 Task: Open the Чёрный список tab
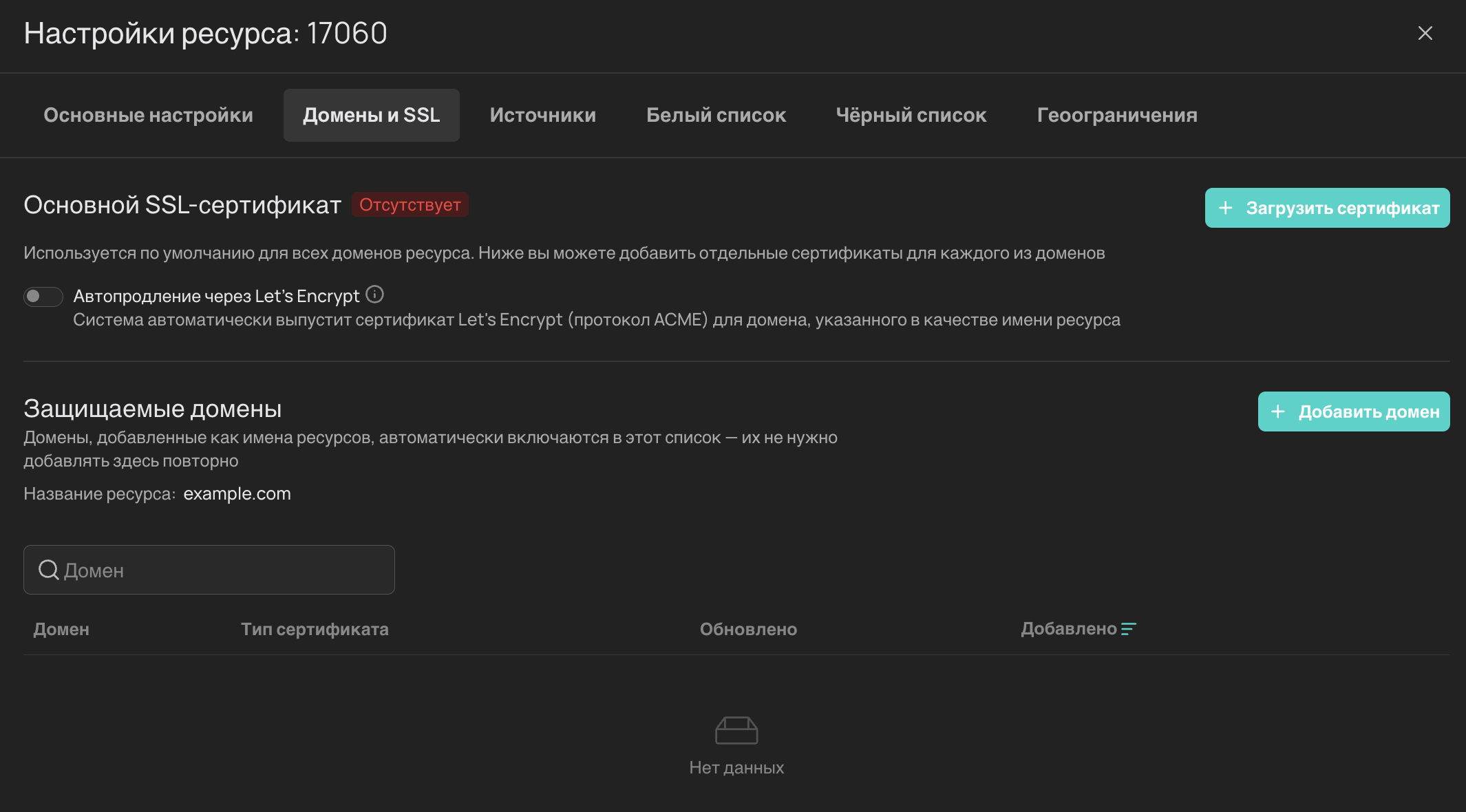[911, 115]
